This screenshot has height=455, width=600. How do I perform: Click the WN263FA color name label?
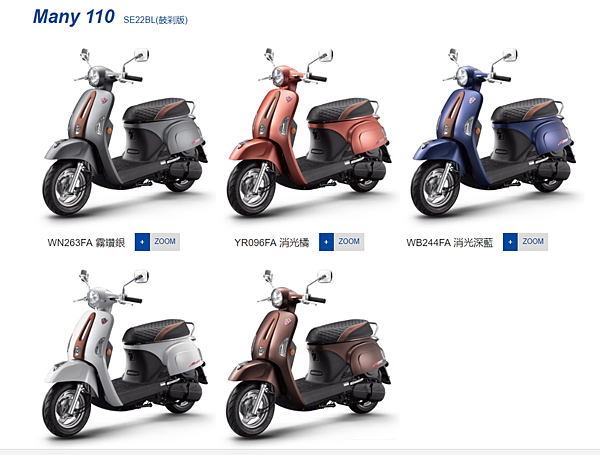click(x=86, y=243)
